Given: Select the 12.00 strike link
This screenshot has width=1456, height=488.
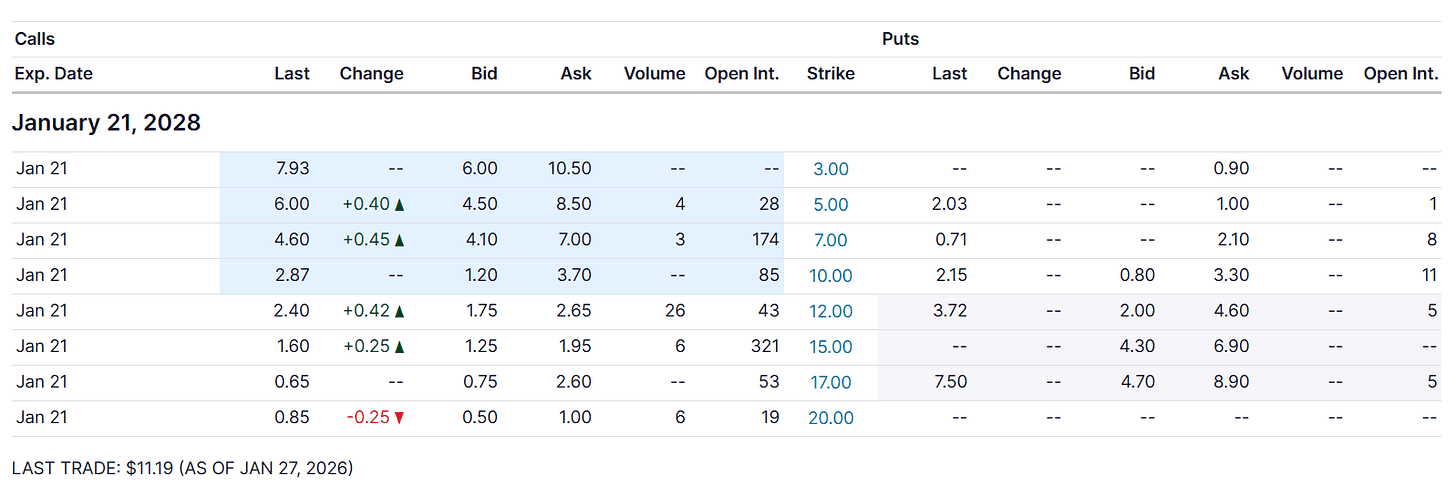Looking at the screenshot, I should tap(831, 311).
